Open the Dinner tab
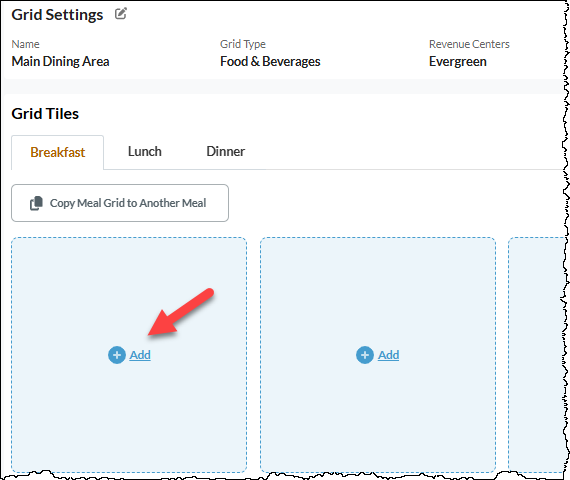The width and height of the screenshot is (570, 480). [x=226, y=152]
